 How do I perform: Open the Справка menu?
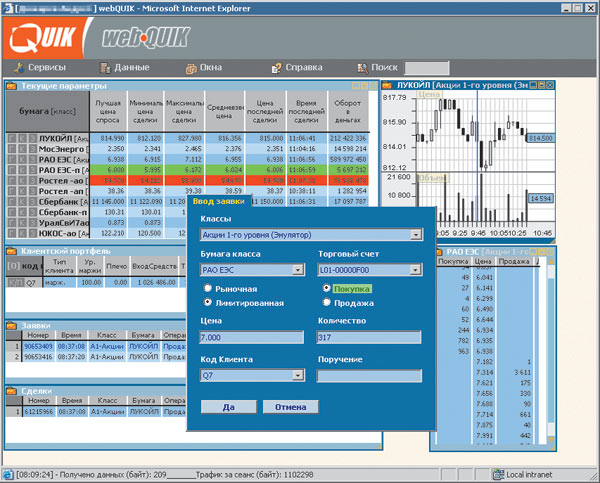point(304,67)
